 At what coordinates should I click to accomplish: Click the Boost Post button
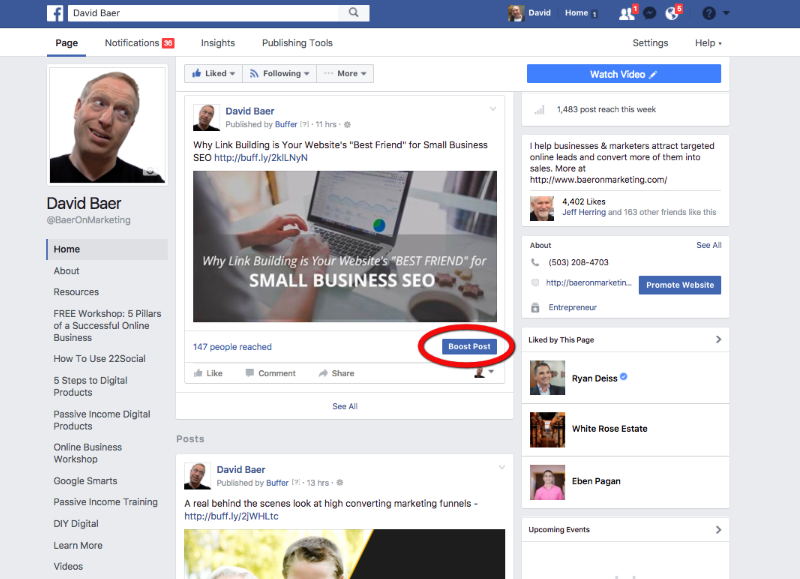point(469,346)
